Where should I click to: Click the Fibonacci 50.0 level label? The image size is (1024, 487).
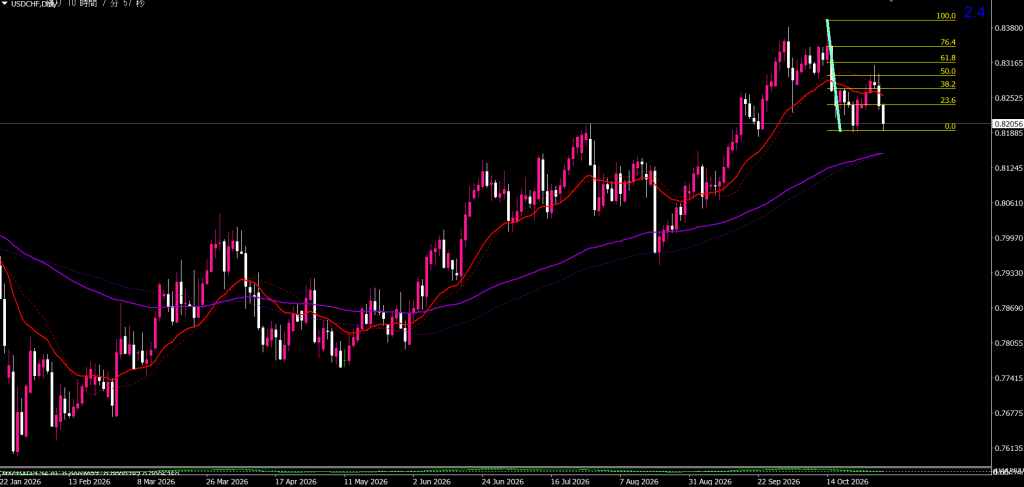(x=948, y=71)
